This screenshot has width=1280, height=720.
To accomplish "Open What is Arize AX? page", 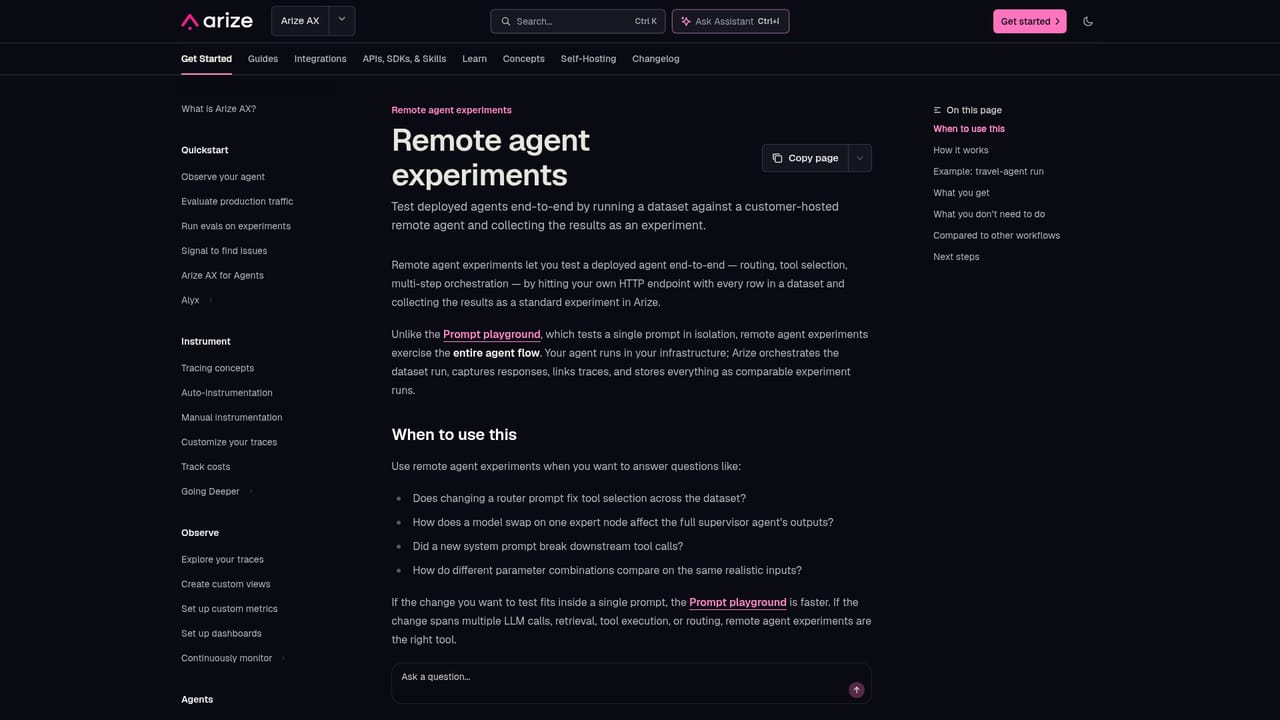I will click(x=218, y=109).
